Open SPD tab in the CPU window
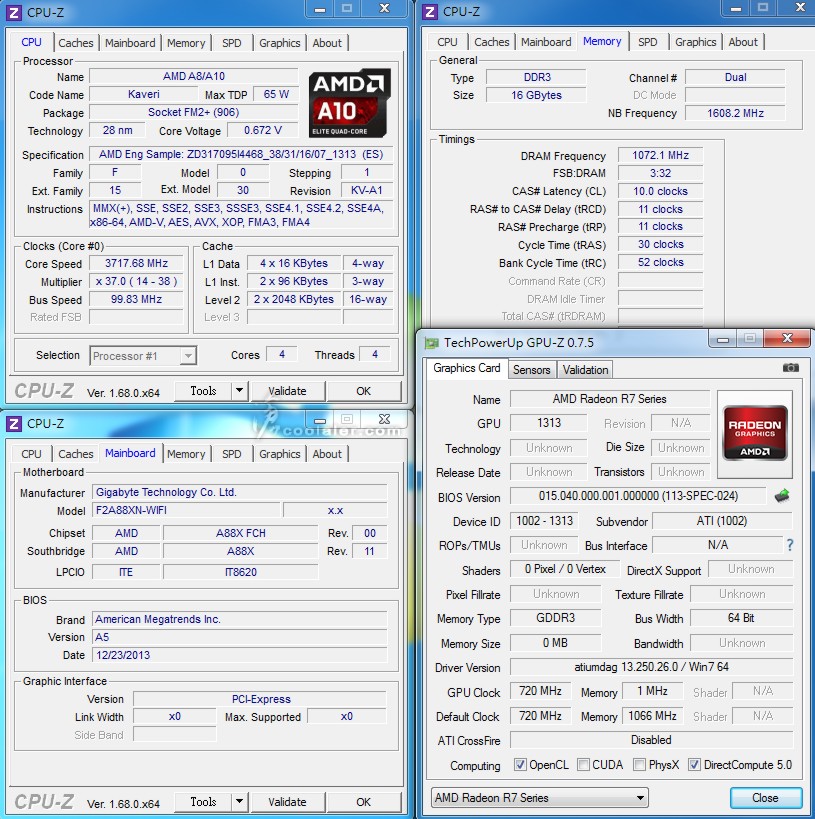This screenshot has width=815, height=819. coord(231,43)
